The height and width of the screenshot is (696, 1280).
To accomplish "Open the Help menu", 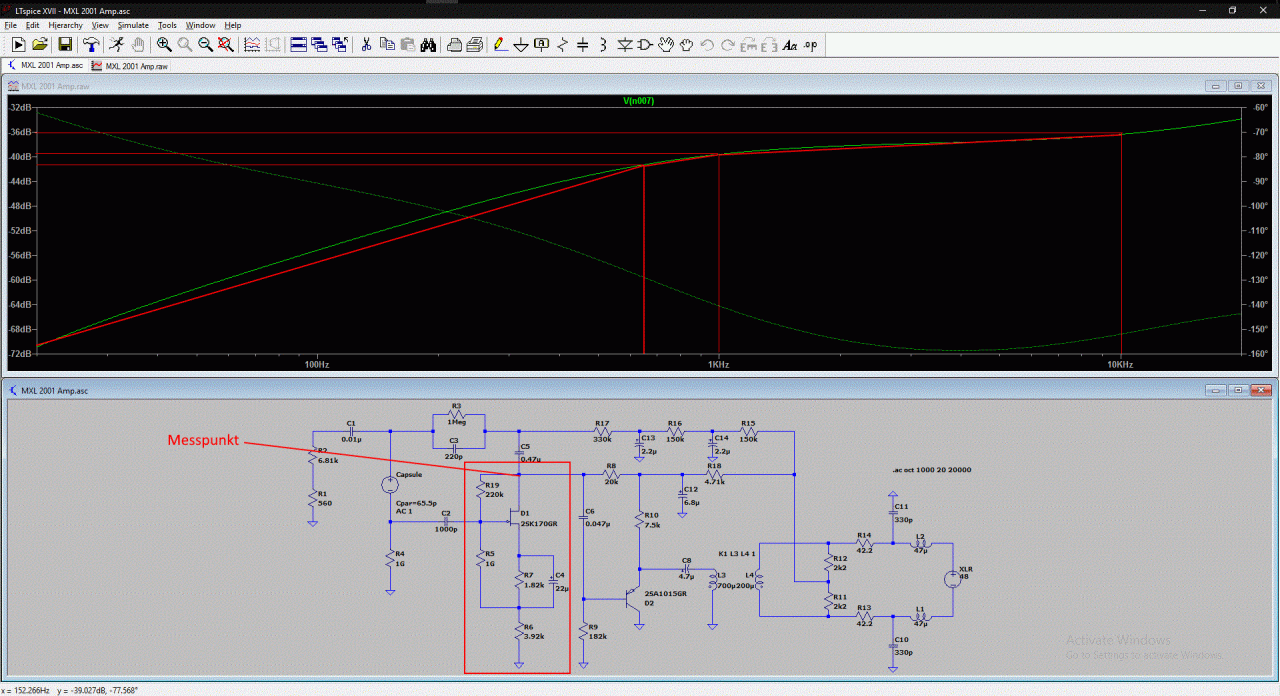I will 232,25.
